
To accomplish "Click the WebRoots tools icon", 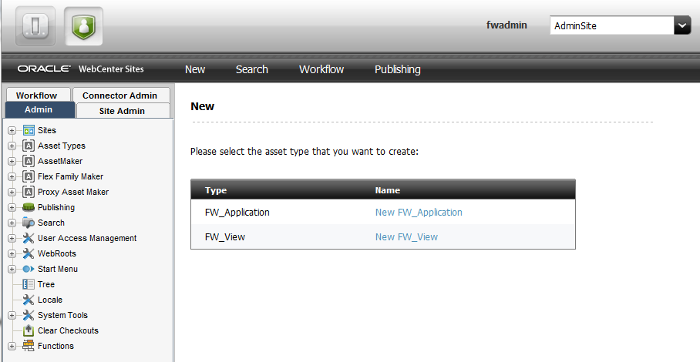I will [x=29, y=254].
